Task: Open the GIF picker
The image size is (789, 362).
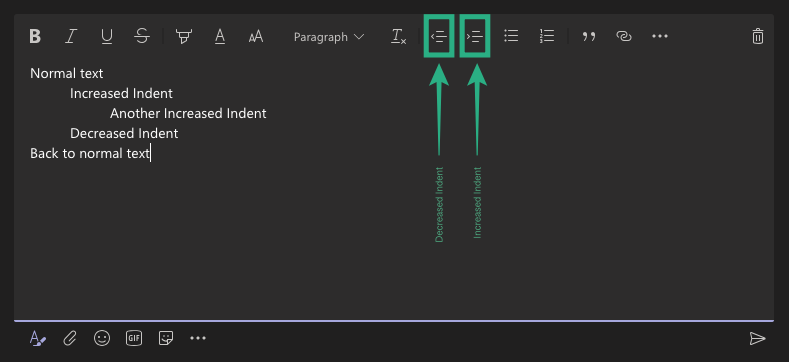Action: (x=134, y=338)
